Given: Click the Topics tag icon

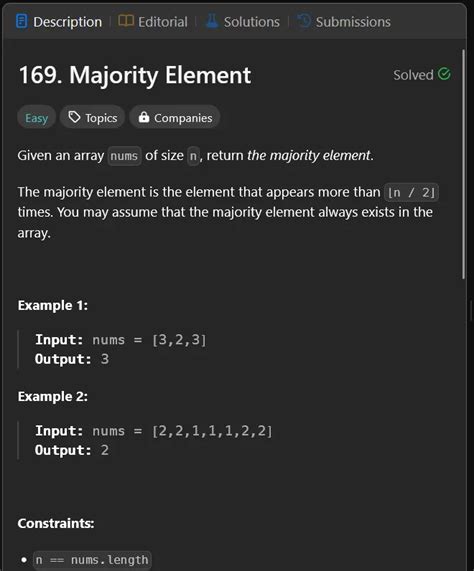Looking at the screenshot, I should 75,117.
